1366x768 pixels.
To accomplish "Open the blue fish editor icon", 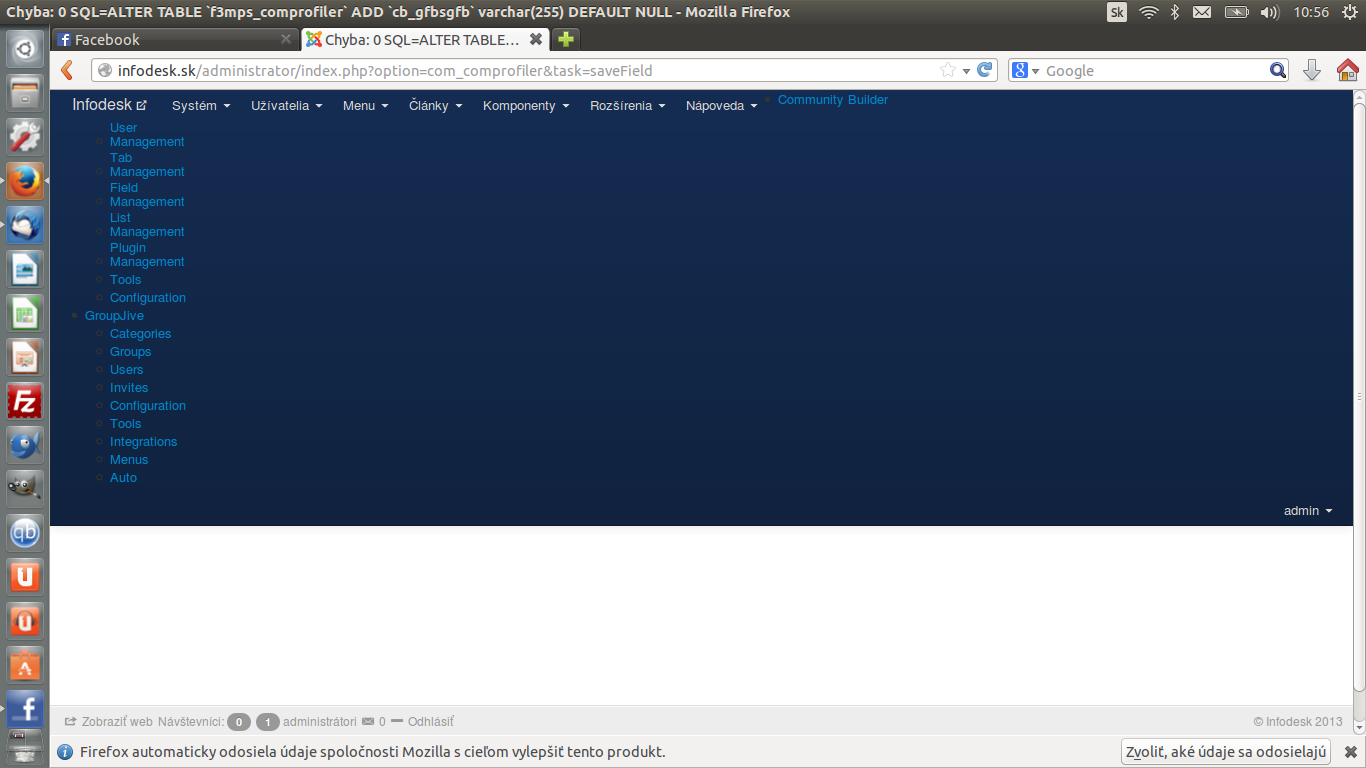I will click(x=25, y=445).
